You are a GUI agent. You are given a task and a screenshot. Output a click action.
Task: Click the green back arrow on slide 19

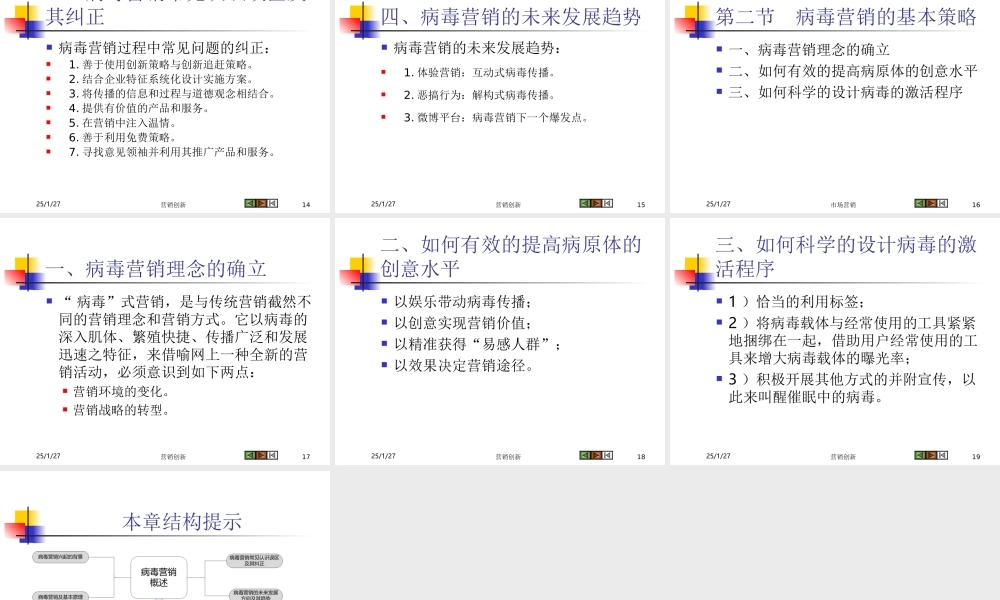pyautogui.click(x=919, y=453)
